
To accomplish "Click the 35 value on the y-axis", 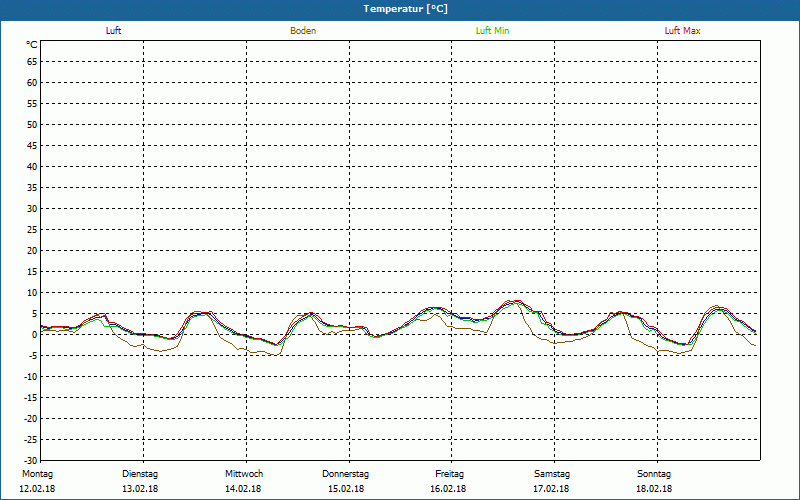I will pos(32,188).
